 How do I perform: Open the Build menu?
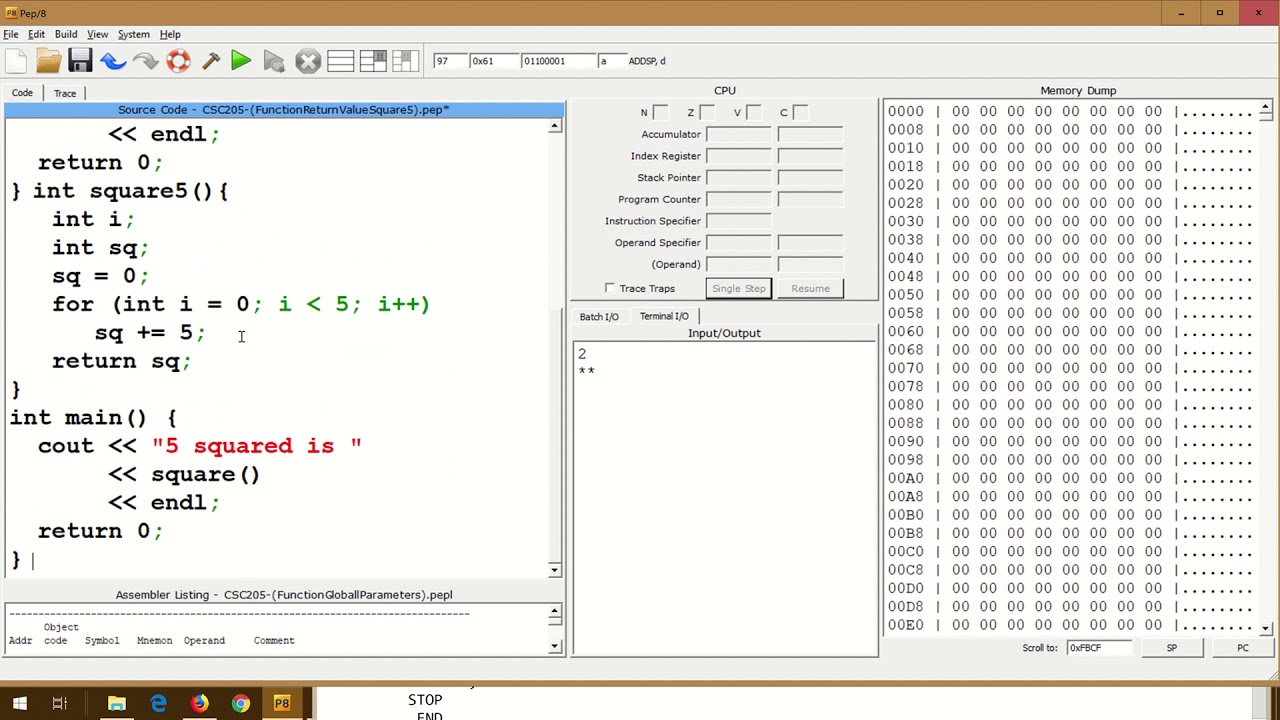[66, 34]
